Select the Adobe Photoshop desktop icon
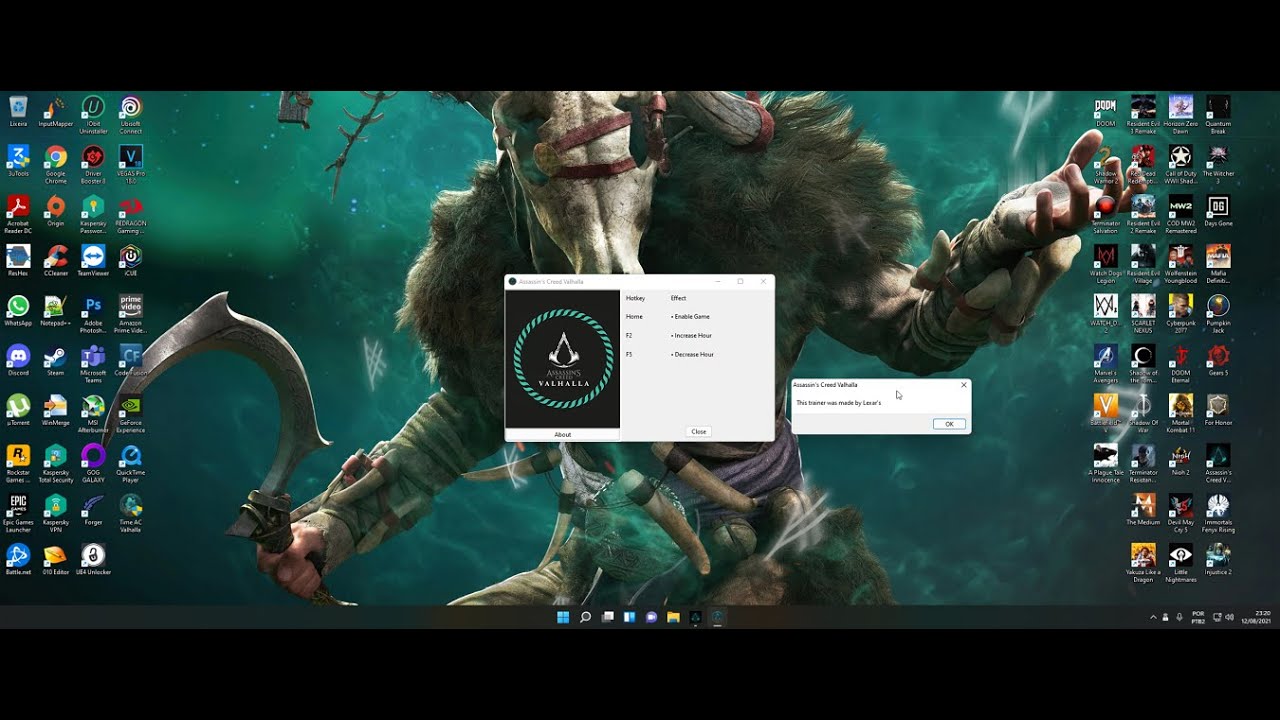This screenshot has height=720, width=1280. click(x=93, y=313)
